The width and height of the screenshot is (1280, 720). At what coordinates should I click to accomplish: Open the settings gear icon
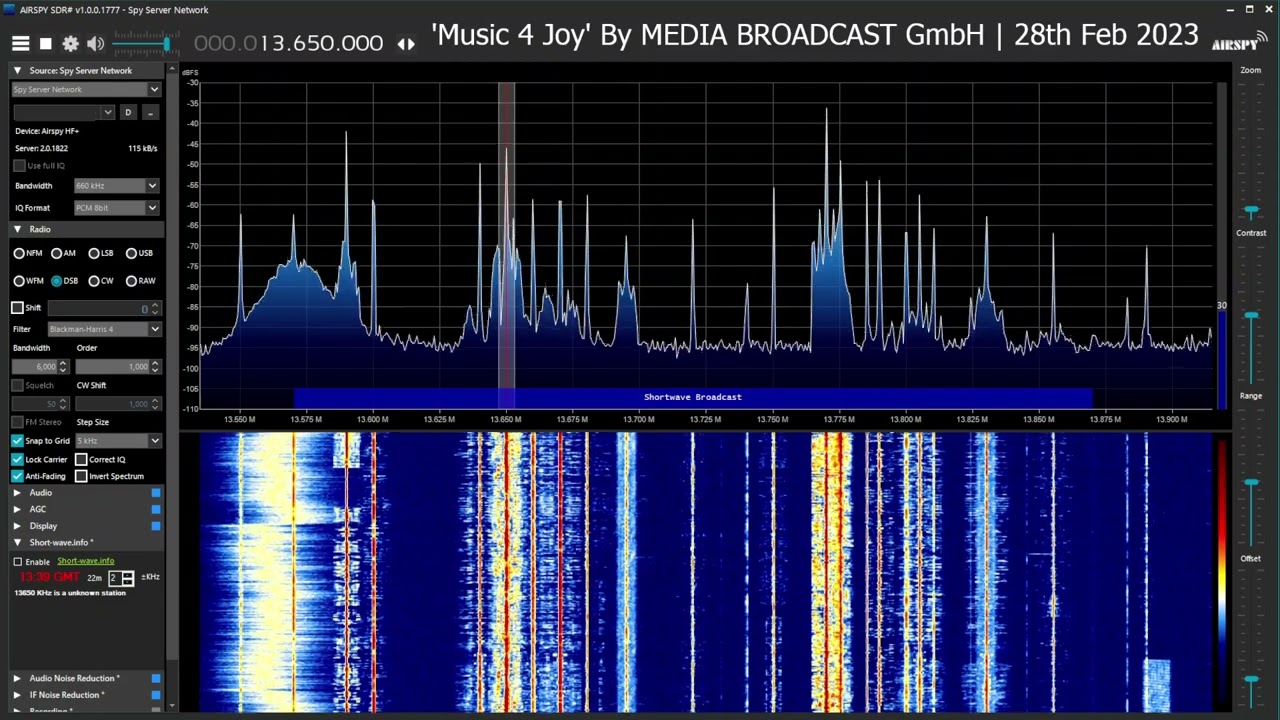coord(70,43)
